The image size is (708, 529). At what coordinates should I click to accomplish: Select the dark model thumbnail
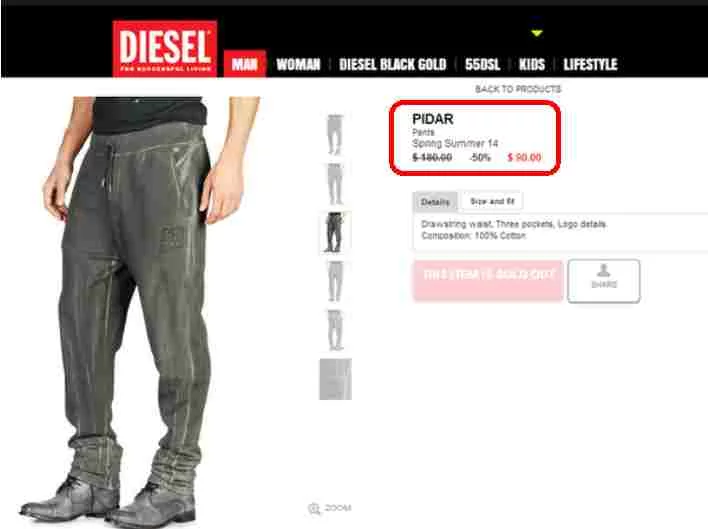tap(335, 232)
